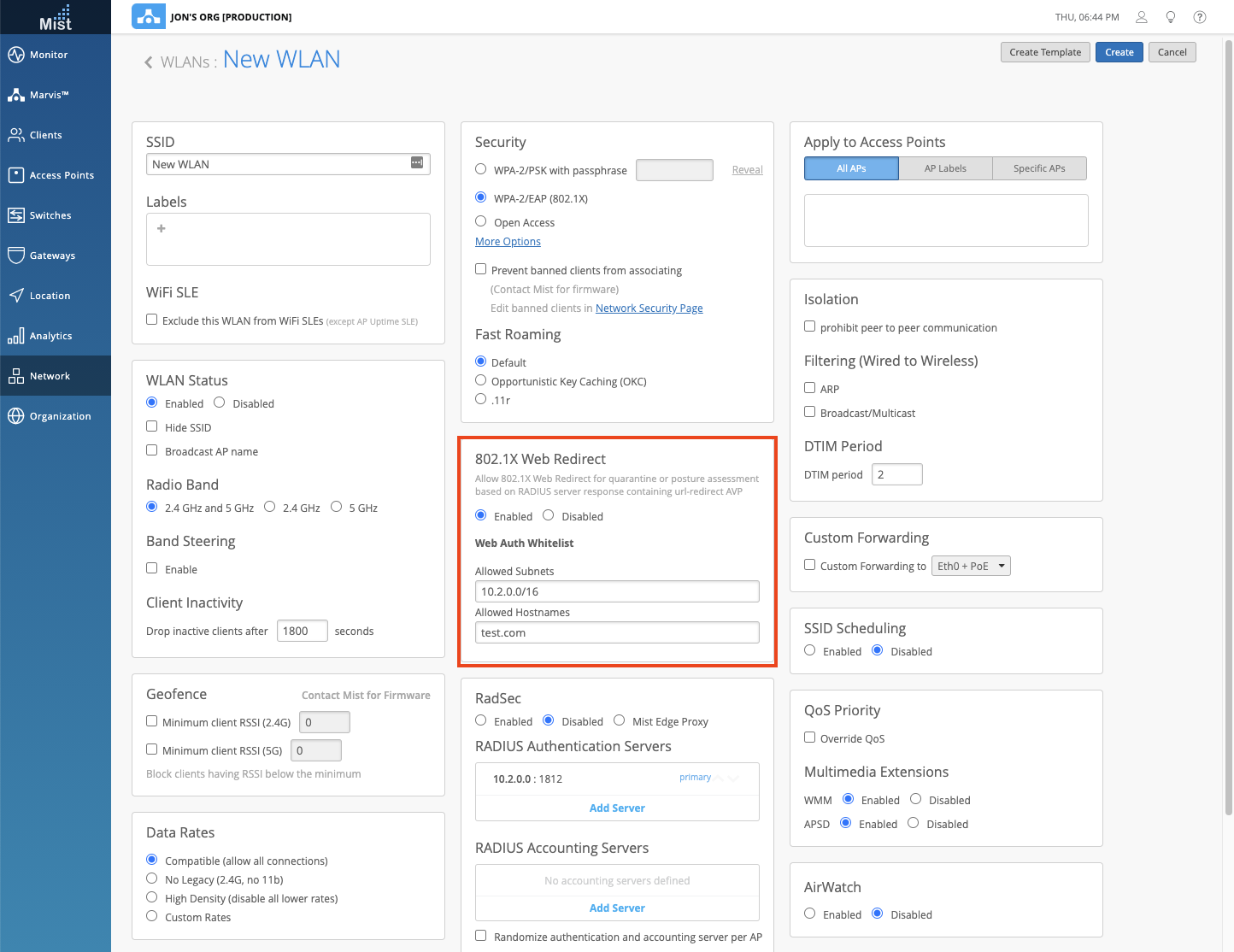The height and width of the screenshot is (952, 1234).
Task: Open Marvis from the sidebar
Action: click(15, 95)
